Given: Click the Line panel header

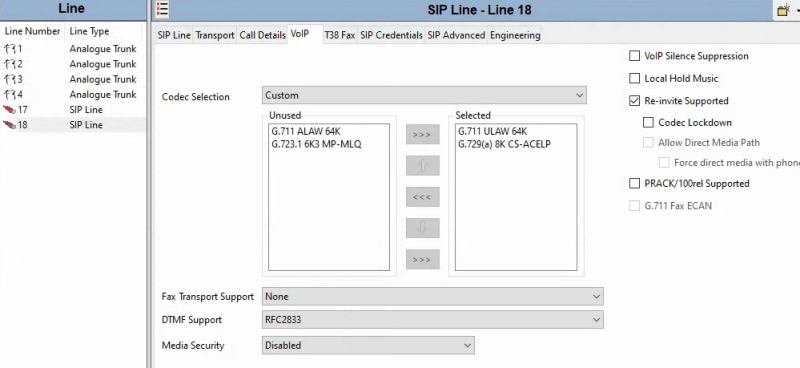Looking at the screenshot, I should coord(73,9).
